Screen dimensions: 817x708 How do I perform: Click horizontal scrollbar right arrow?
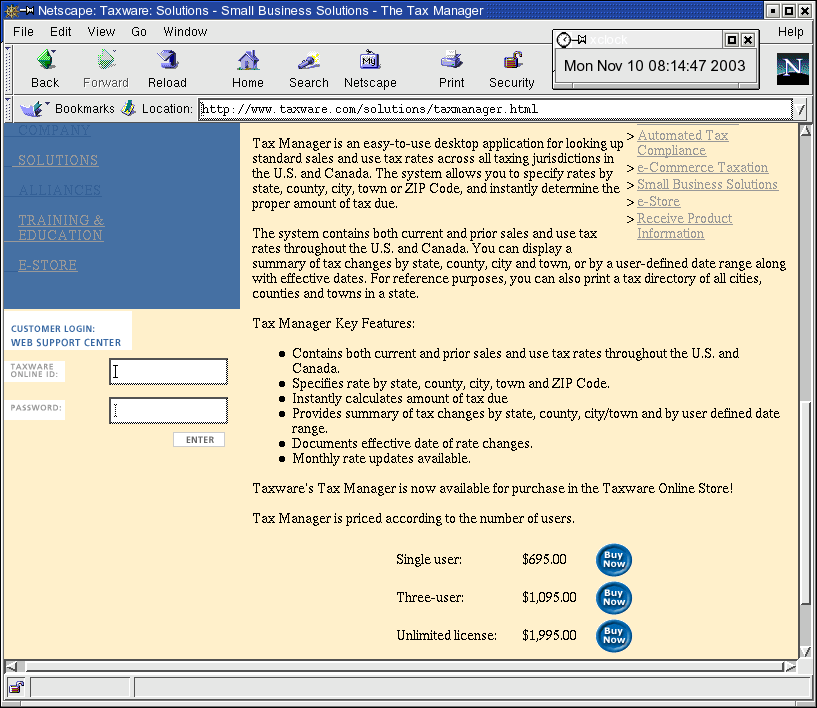pos(791,667)
